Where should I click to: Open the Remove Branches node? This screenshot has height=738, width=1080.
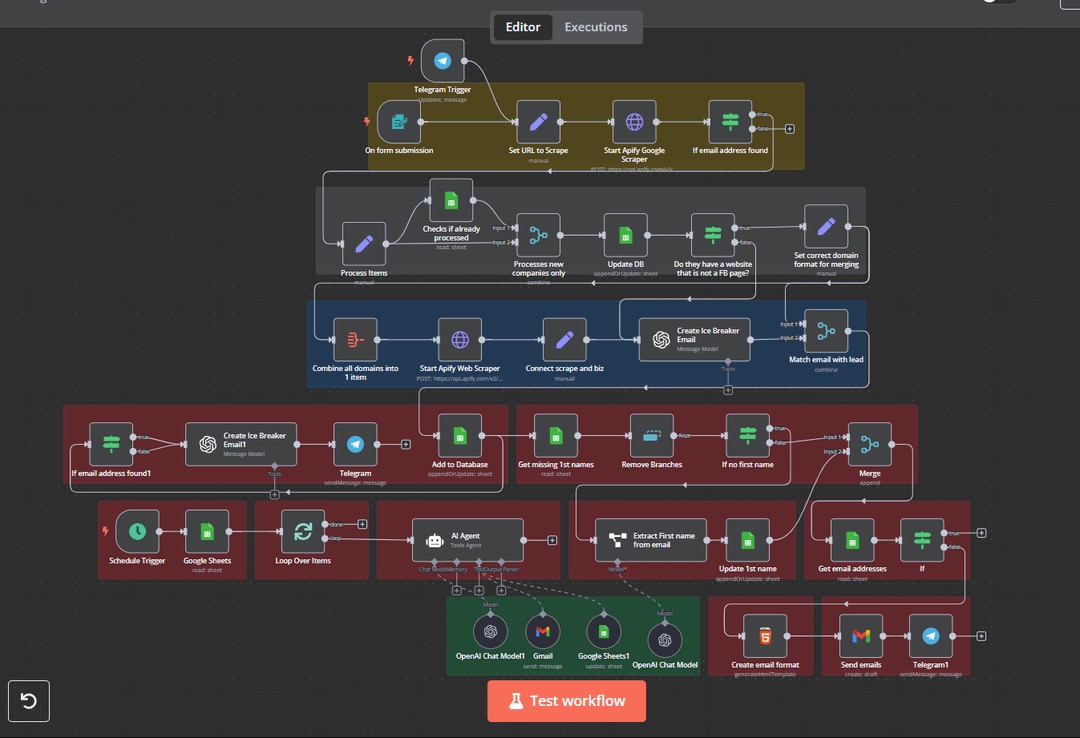point(652,435)
